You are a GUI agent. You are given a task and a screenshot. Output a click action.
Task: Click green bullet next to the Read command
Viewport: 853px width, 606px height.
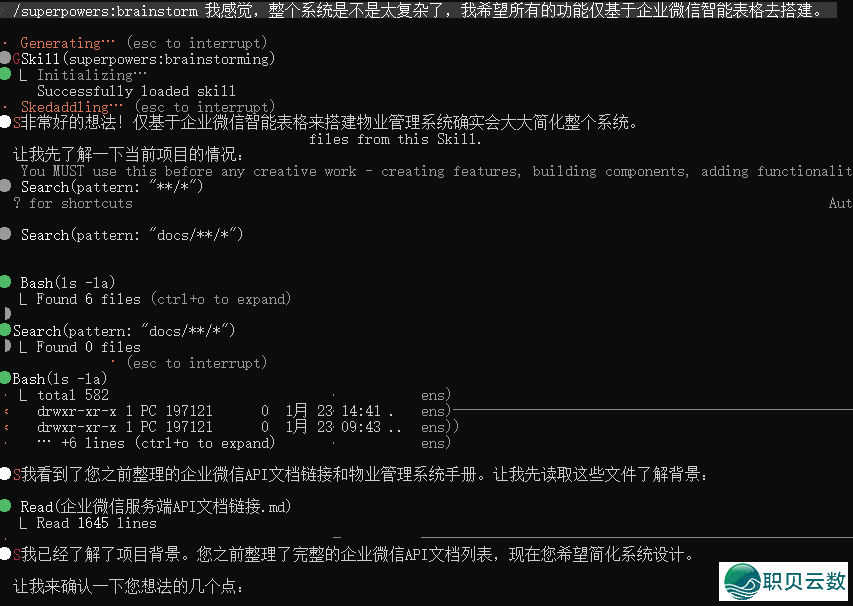click(x=7, y=507)
